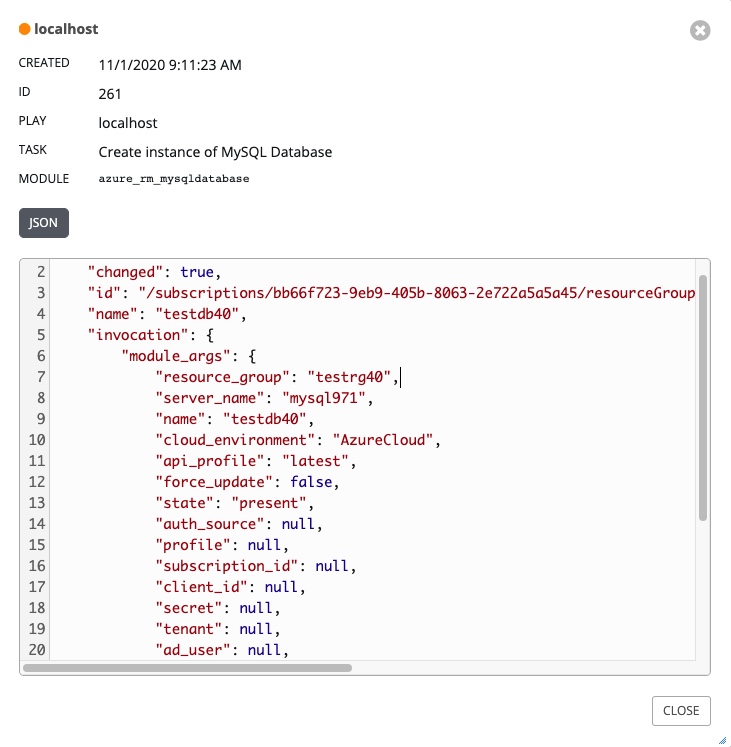The height and width of the screenshot is (747, 731).
Task: Click line number 6 in the gutter
Action: (x=40, y=355)
